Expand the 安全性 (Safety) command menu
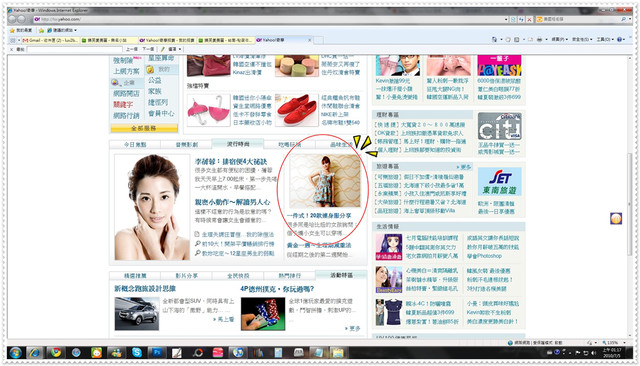 582,40
